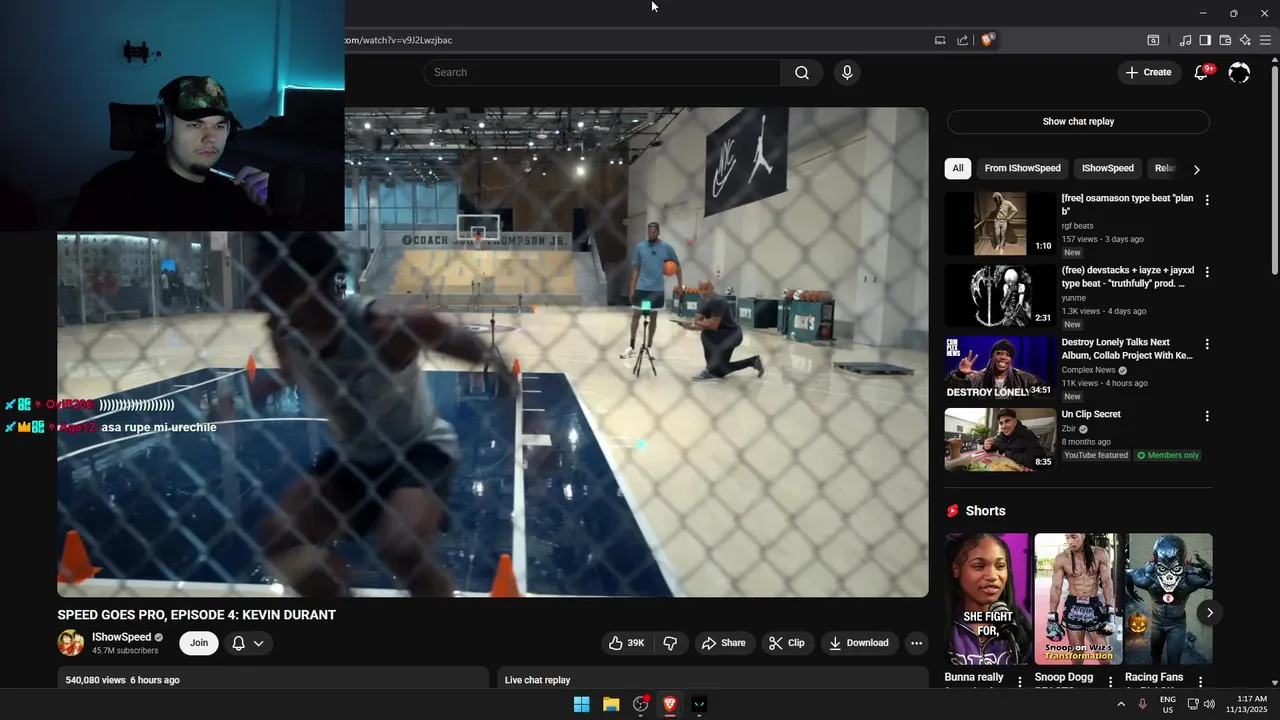The width and height of the screenshot is (1280, 720).
Task: Open the YouTube account avatar menu
Action: tap(1239, 72)
